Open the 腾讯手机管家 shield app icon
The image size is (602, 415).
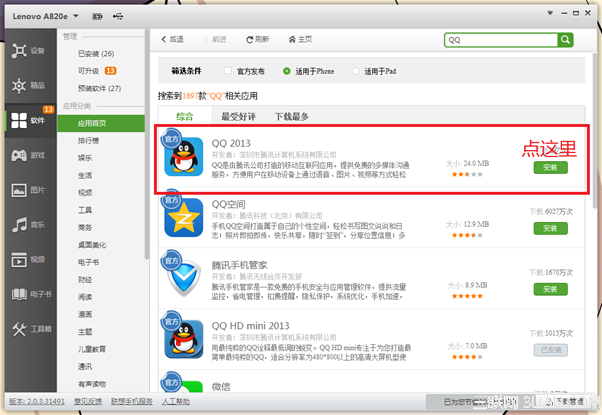click(184, 278)
